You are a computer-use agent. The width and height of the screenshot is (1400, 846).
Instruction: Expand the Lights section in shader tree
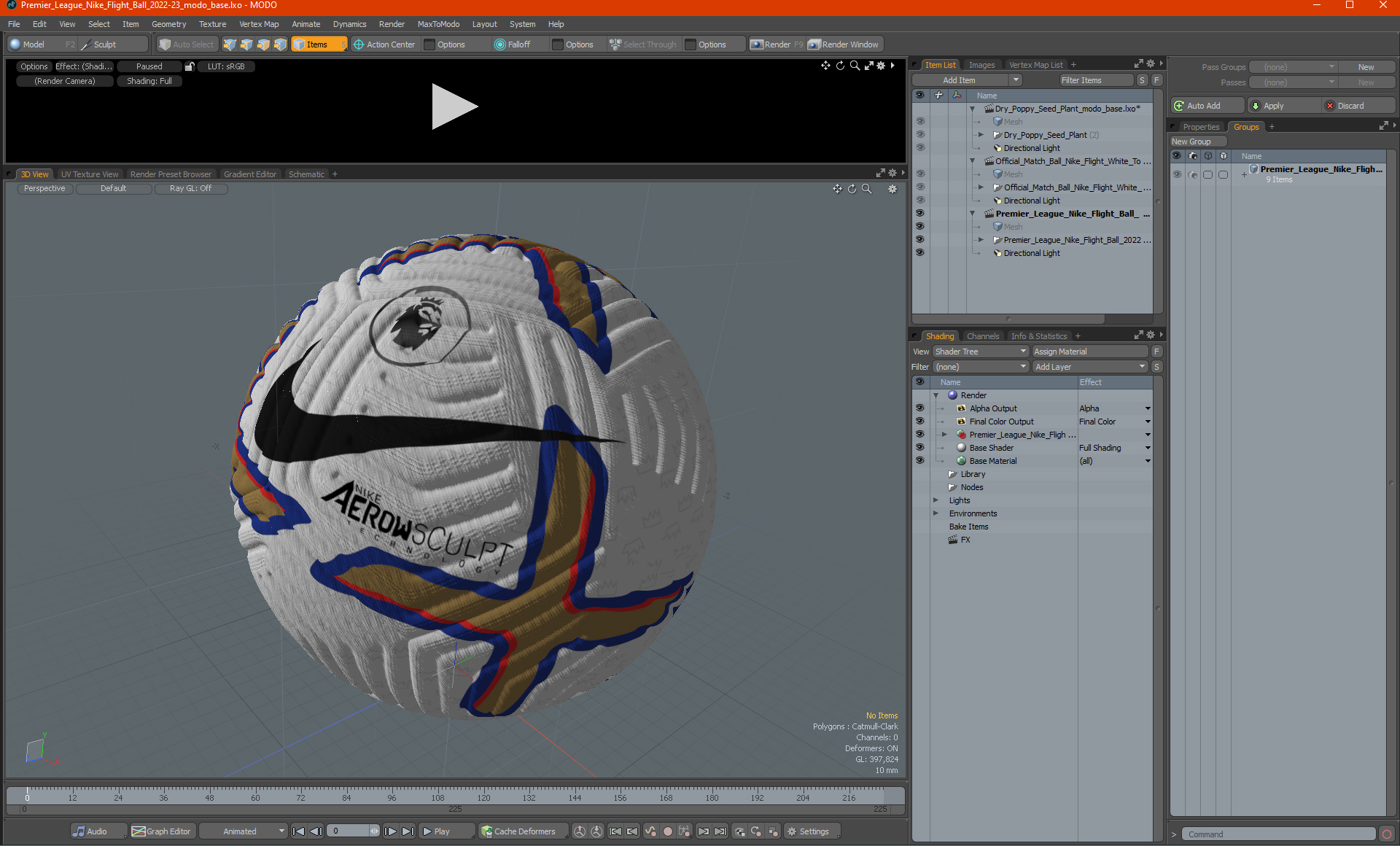[935, 500]
